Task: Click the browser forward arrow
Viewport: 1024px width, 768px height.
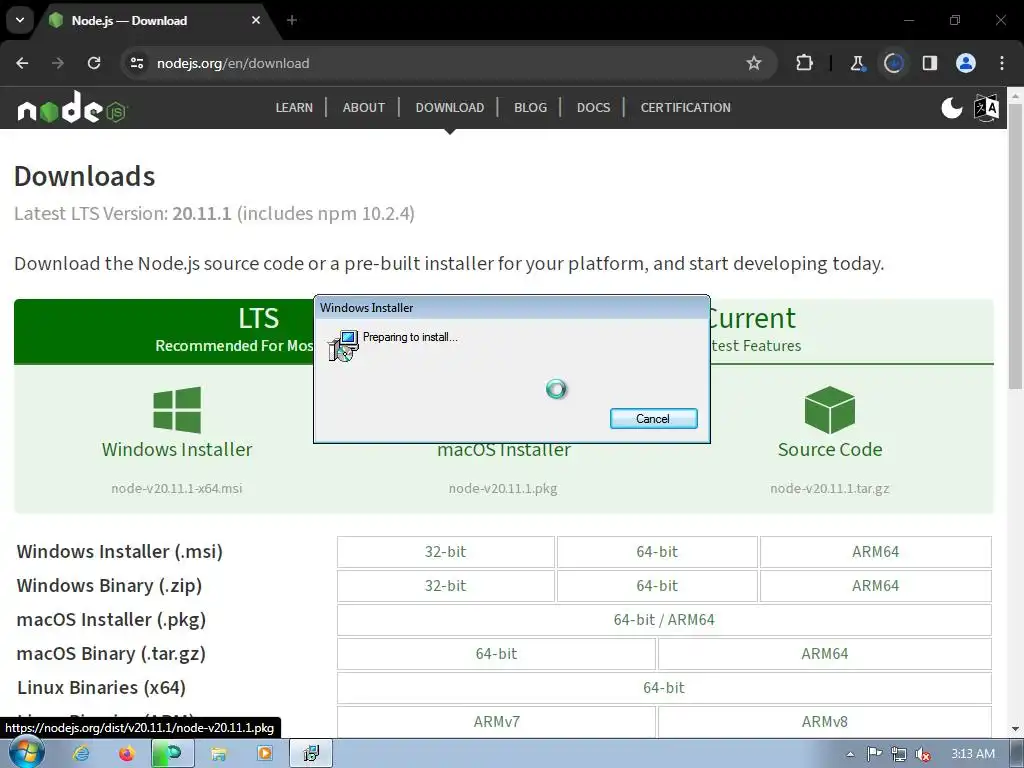Action: pyautogui.click(x=58, y=63)
